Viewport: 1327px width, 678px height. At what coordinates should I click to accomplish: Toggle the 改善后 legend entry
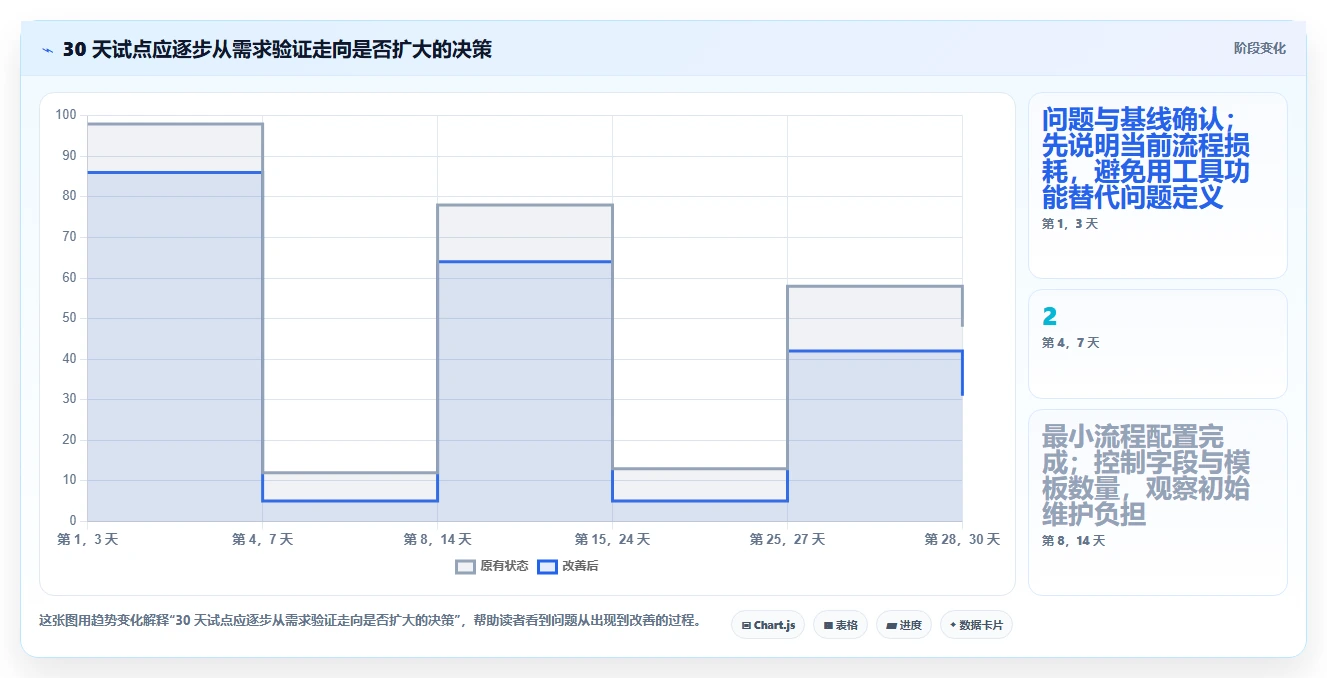click(568, 566)
